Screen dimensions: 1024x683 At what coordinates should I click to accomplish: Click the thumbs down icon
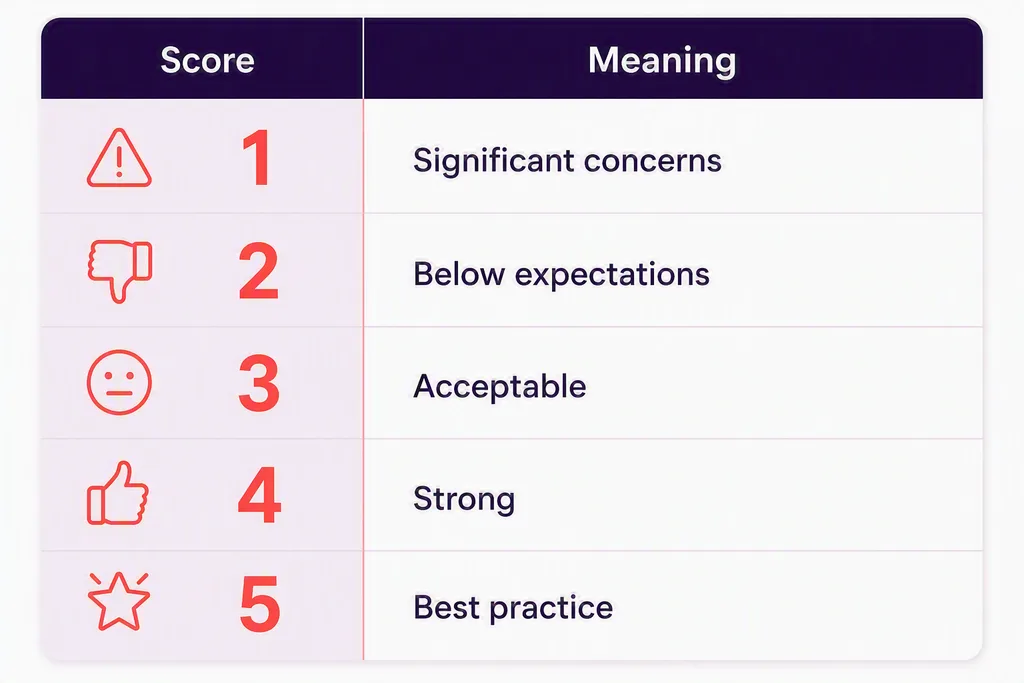tap(120, 272)
